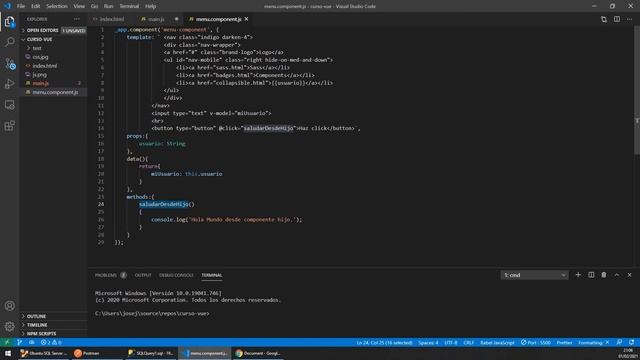The width and height of the screenshot is (640, 360).
Task: Kill the terminal with trash icon
Action: click(x=604, y=275)
